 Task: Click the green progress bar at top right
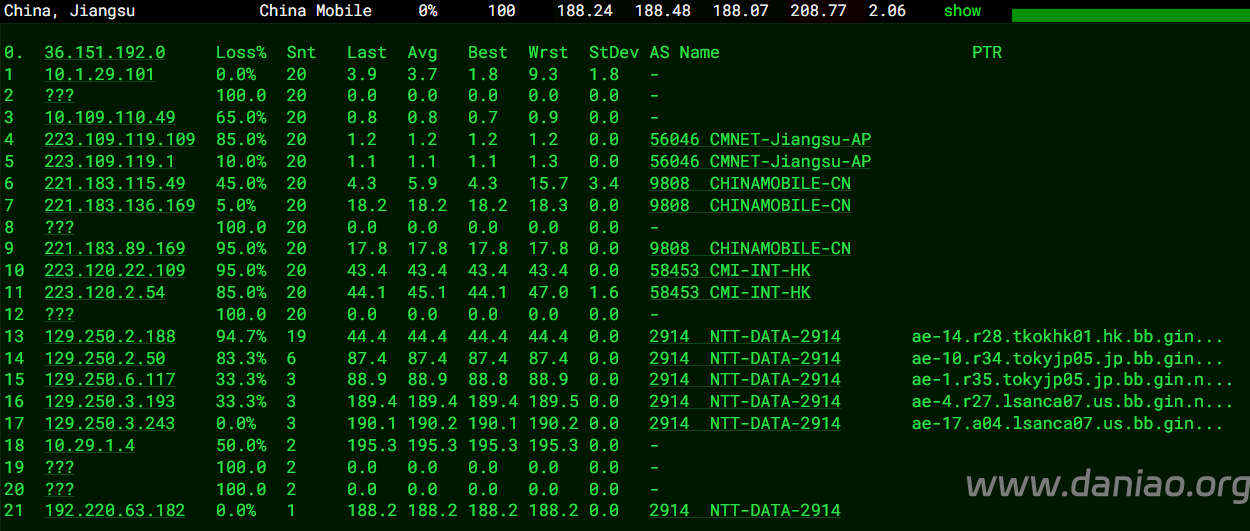click(1130, 15)
